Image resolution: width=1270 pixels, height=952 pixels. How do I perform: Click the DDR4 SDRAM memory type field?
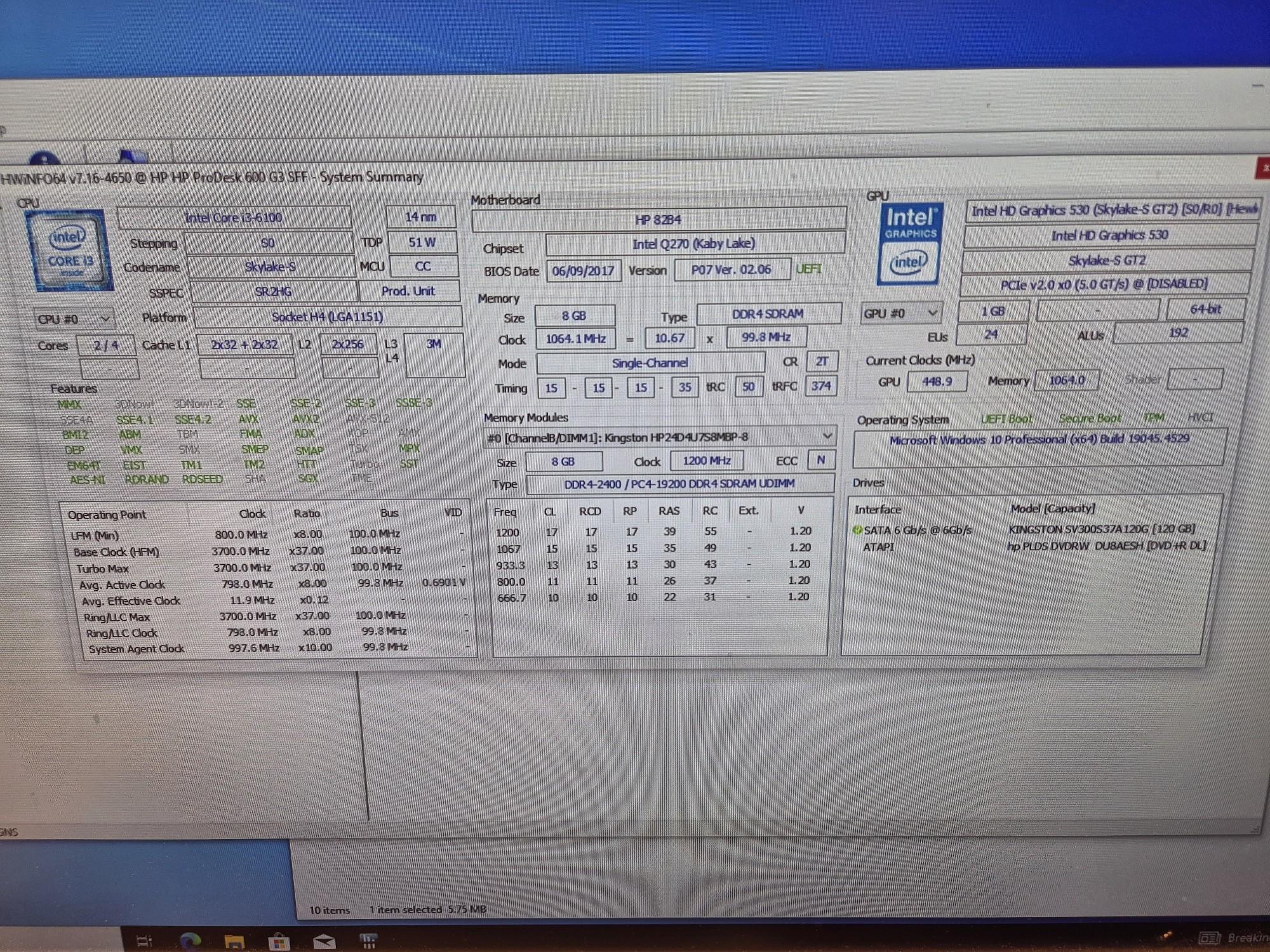tap(768, 314)
